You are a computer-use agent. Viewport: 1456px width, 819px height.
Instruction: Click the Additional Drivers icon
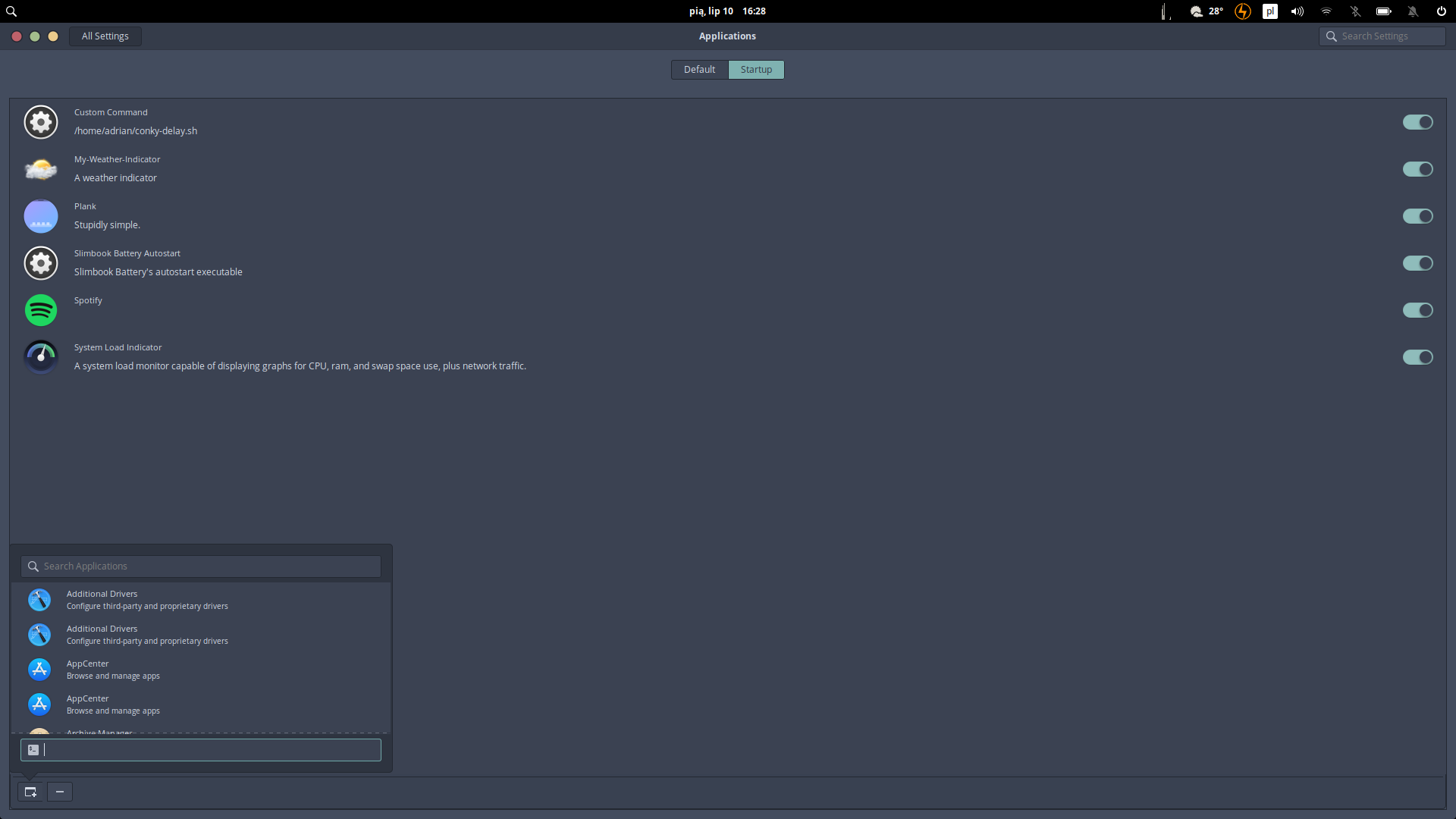coord(40,599)
